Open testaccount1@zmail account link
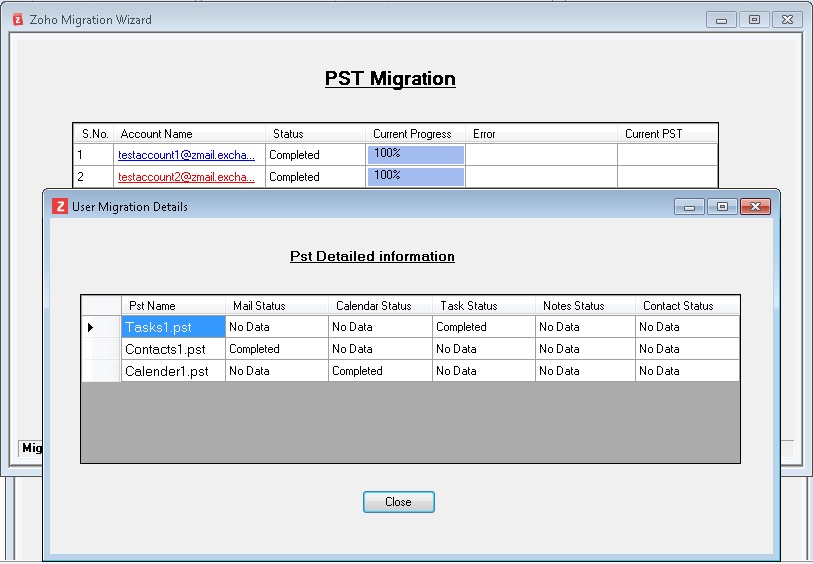The image size is (813, 564). 186,155
